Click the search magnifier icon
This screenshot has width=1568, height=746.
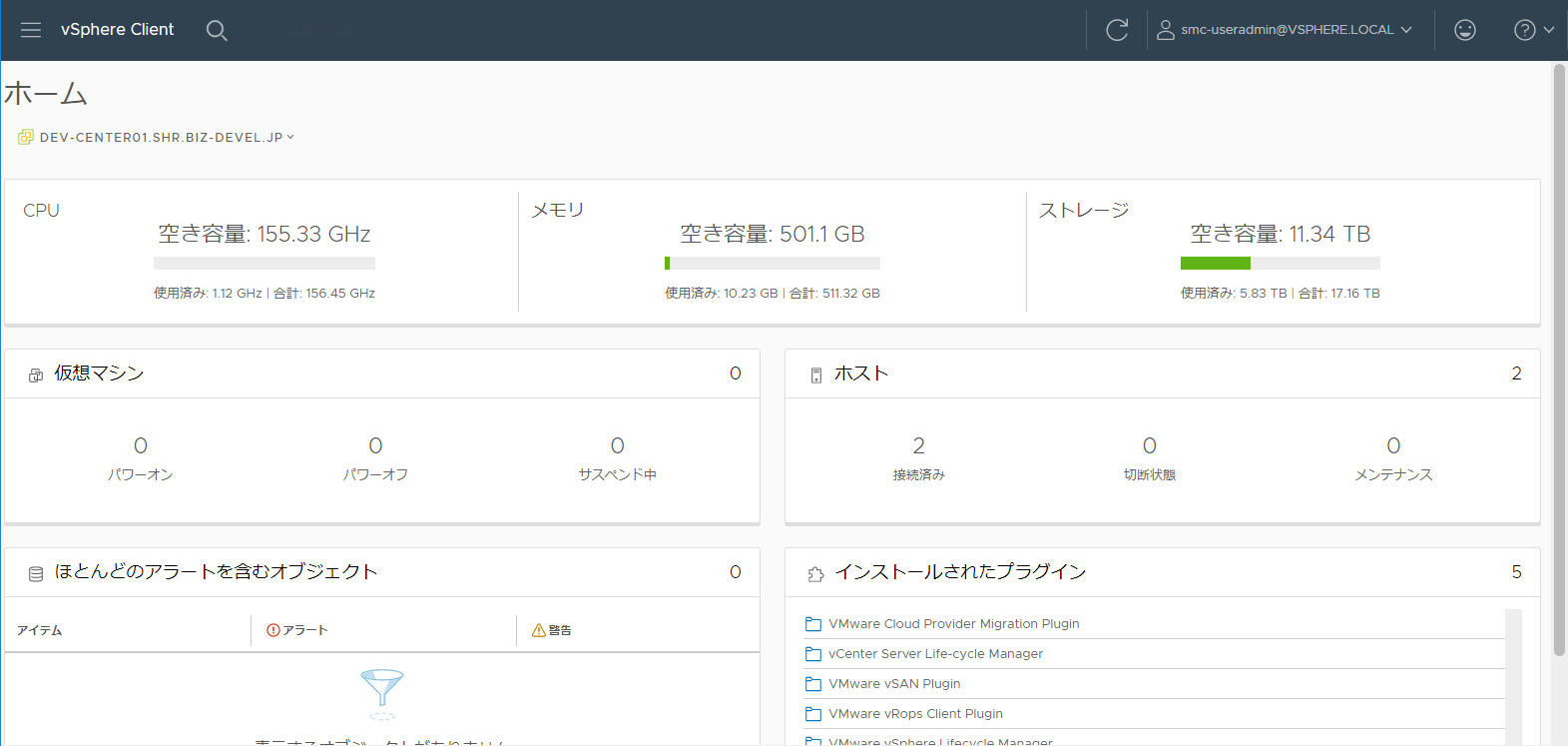point(217,31)
